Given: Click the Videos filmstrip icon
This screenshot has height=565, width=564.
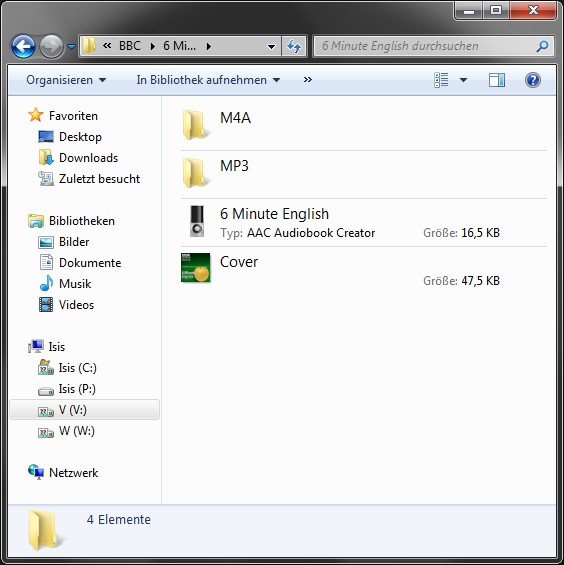Looking at the screenshot, I should point(46,304).
